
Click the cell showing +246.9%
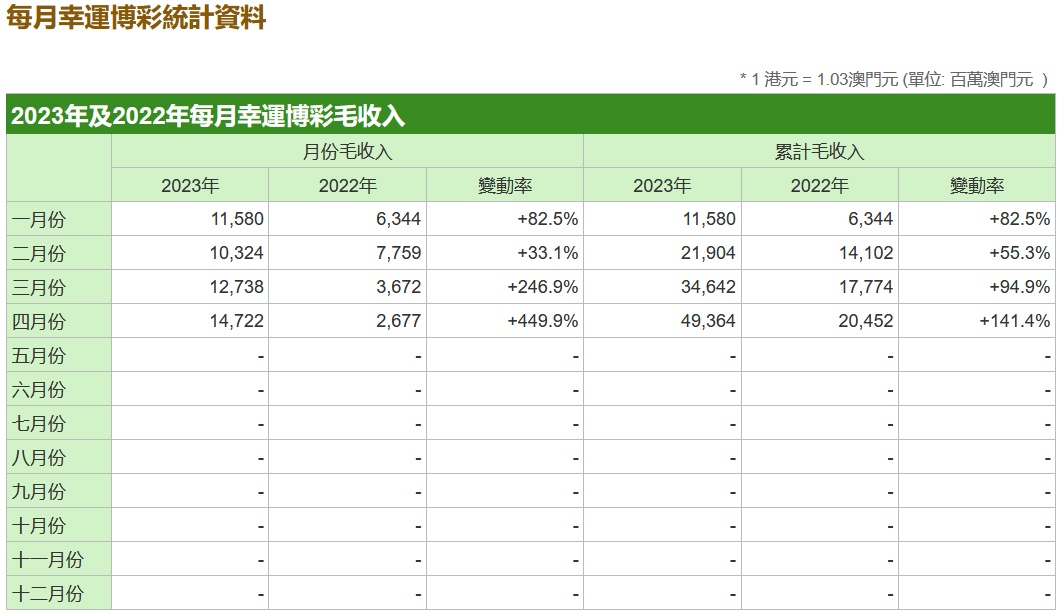[543, 287]
